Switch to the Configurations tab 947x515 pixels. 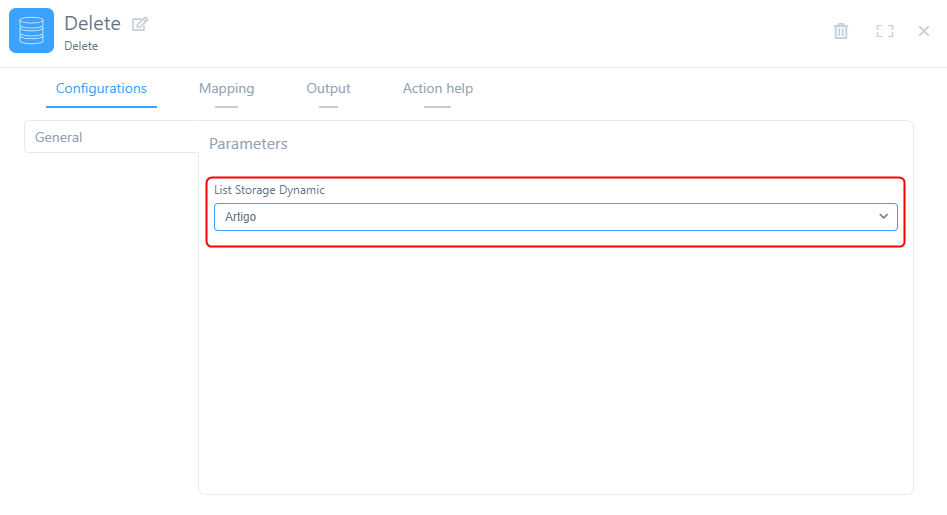click(x=101, y=88)
